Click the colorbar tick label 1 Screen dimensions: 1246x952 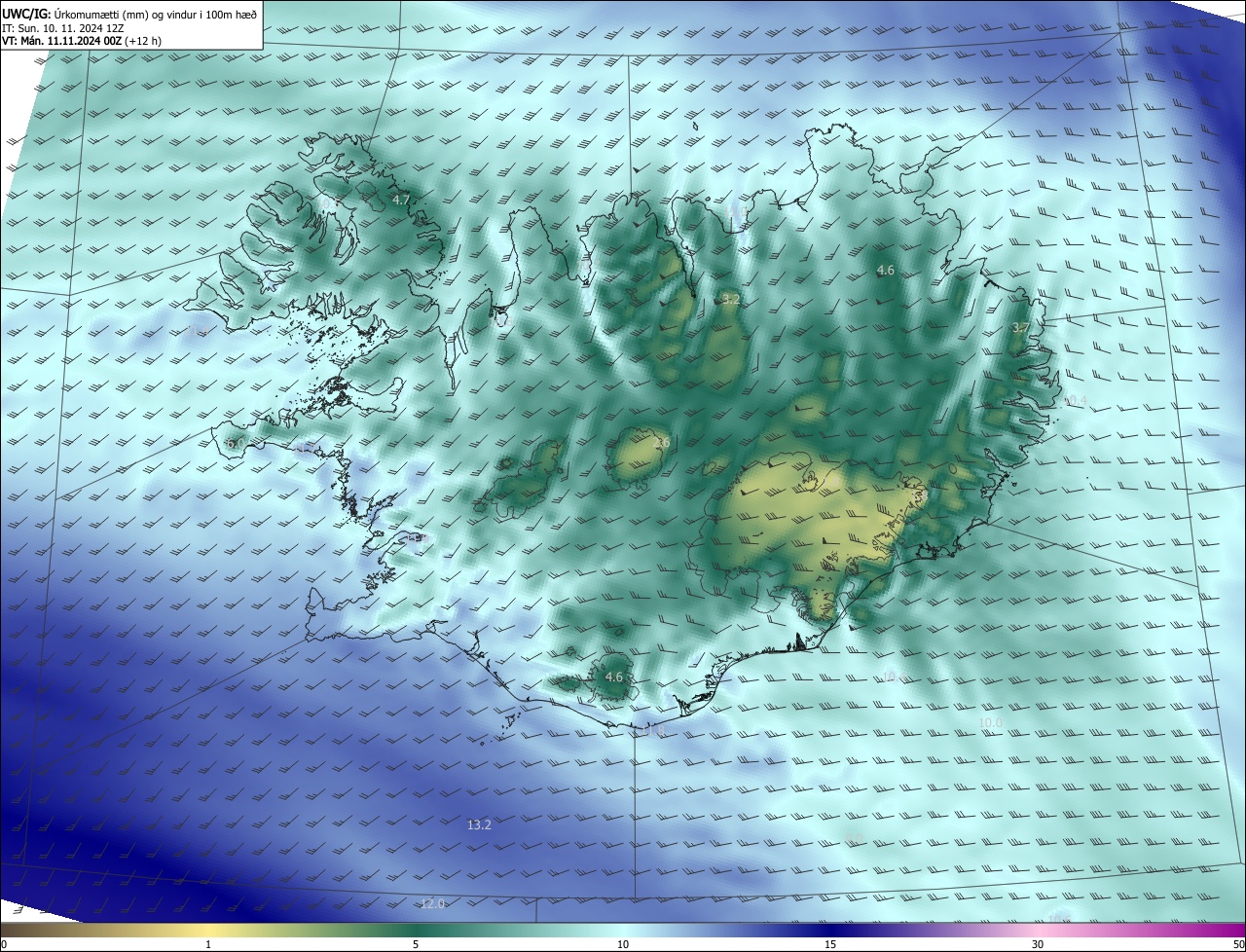(x=208, y=944)
